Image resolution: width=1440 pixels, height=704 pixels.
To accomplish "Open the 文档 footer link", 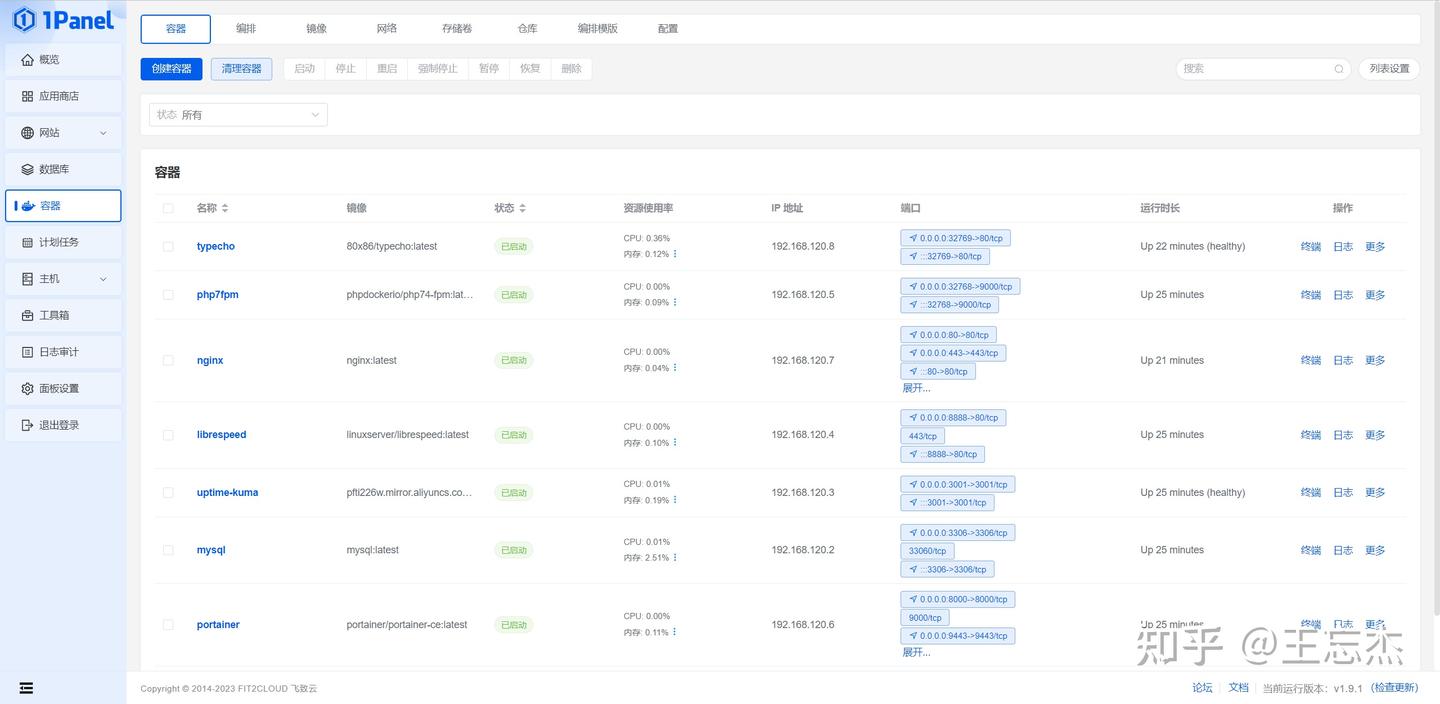I will click(1238, 688).
